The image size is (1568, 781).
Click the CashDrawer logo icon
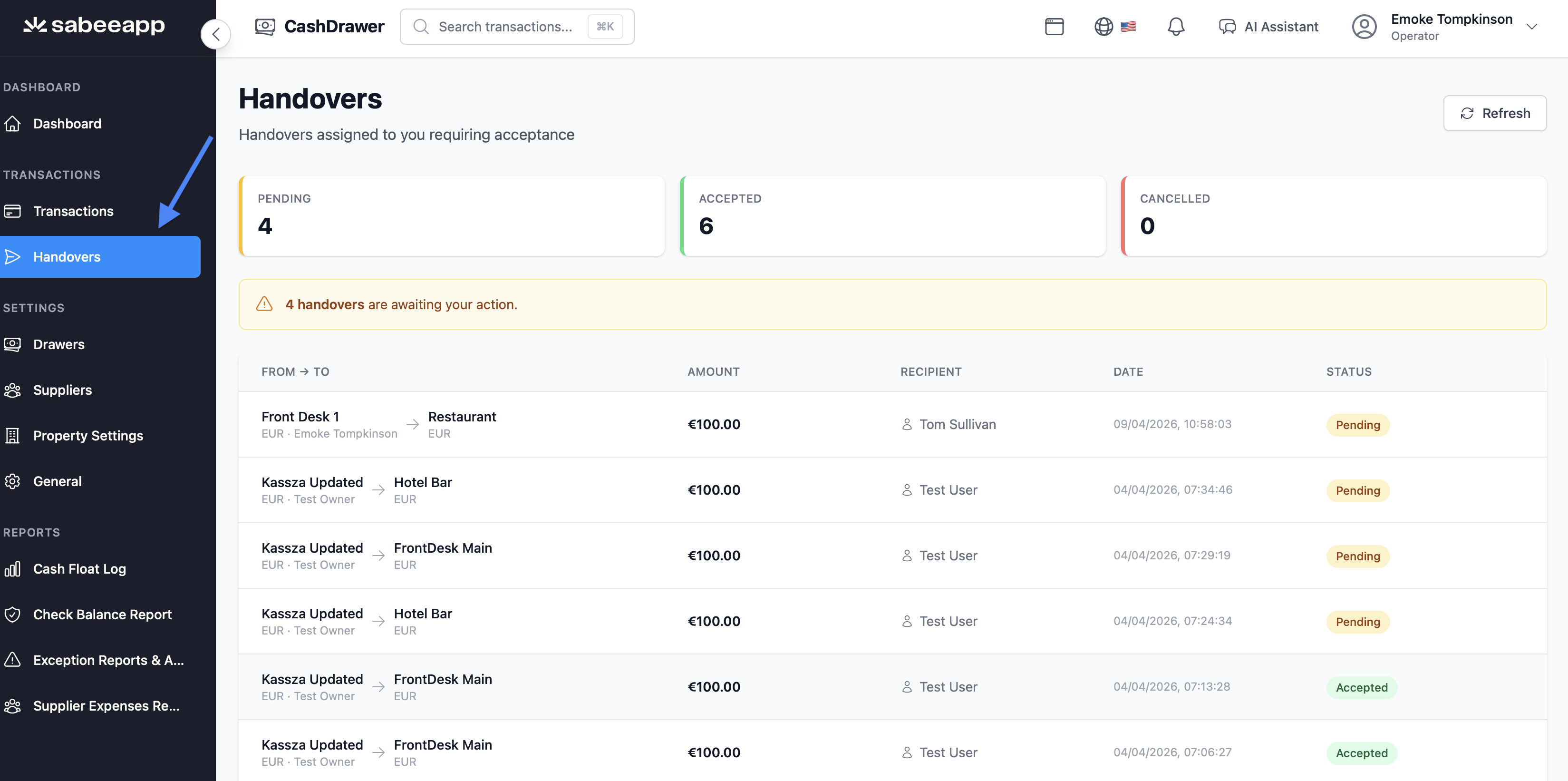pos(265,27)
